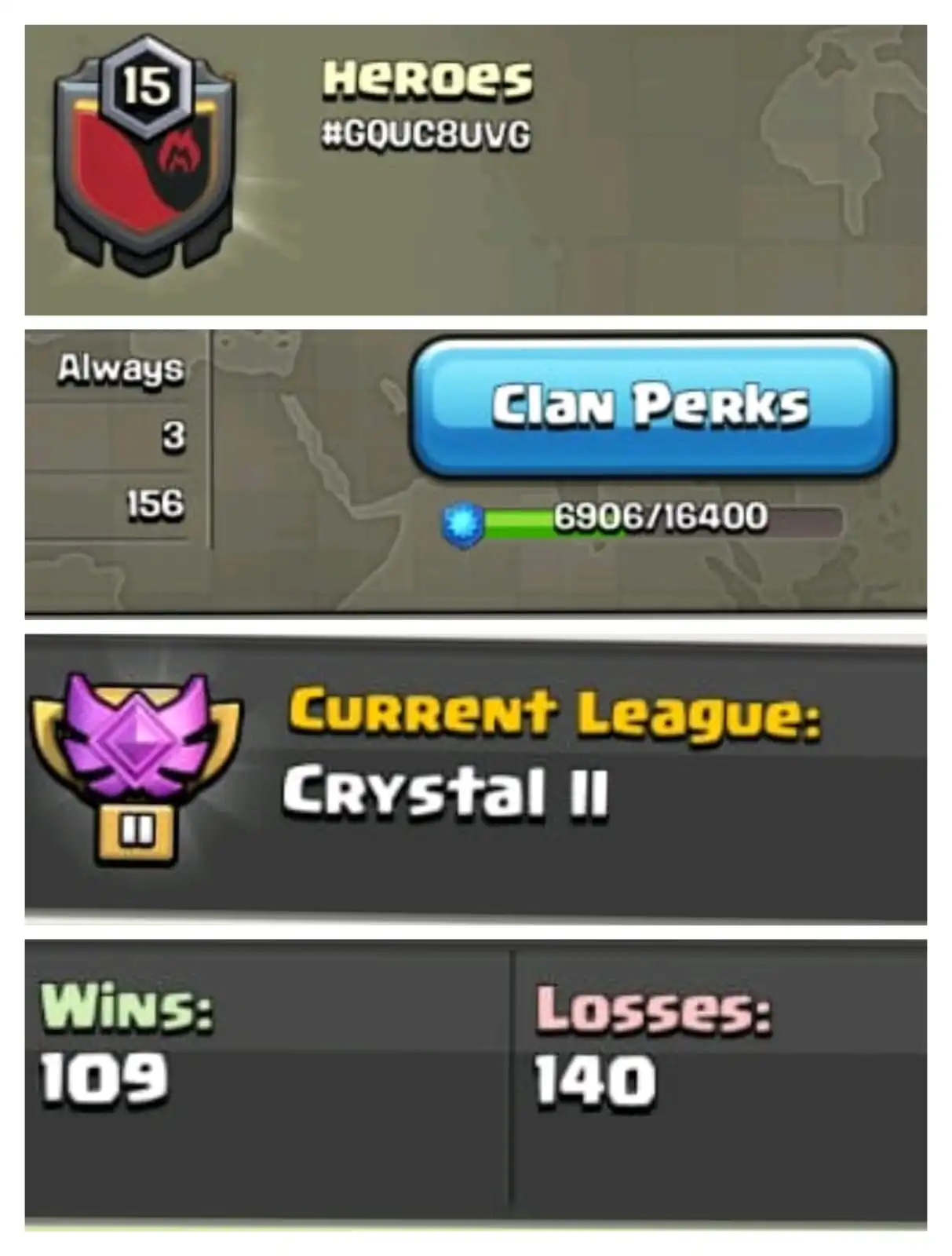This screenshot has width=952, height=1256.
Task: Click the 156 stat value
Action: click(x=156, y=504)
